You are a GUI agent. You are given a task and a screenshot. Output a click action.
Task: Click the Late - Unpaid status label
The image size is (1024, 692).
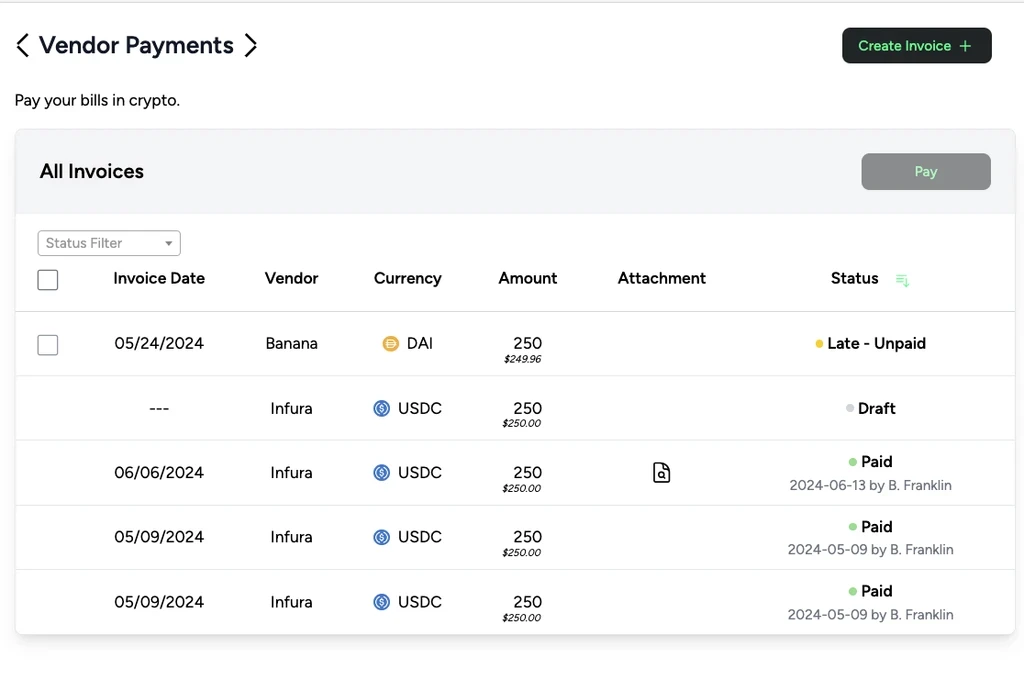877,344
